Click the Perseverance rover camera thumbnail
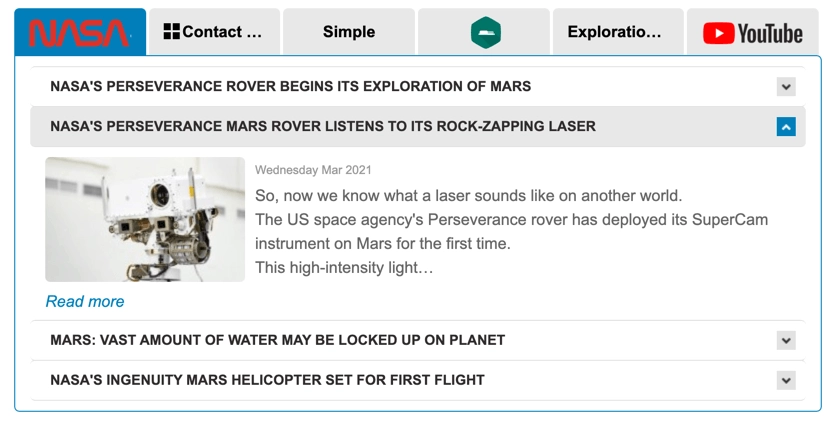Viewport: 832px width, 427px height. tap(145, 219)
